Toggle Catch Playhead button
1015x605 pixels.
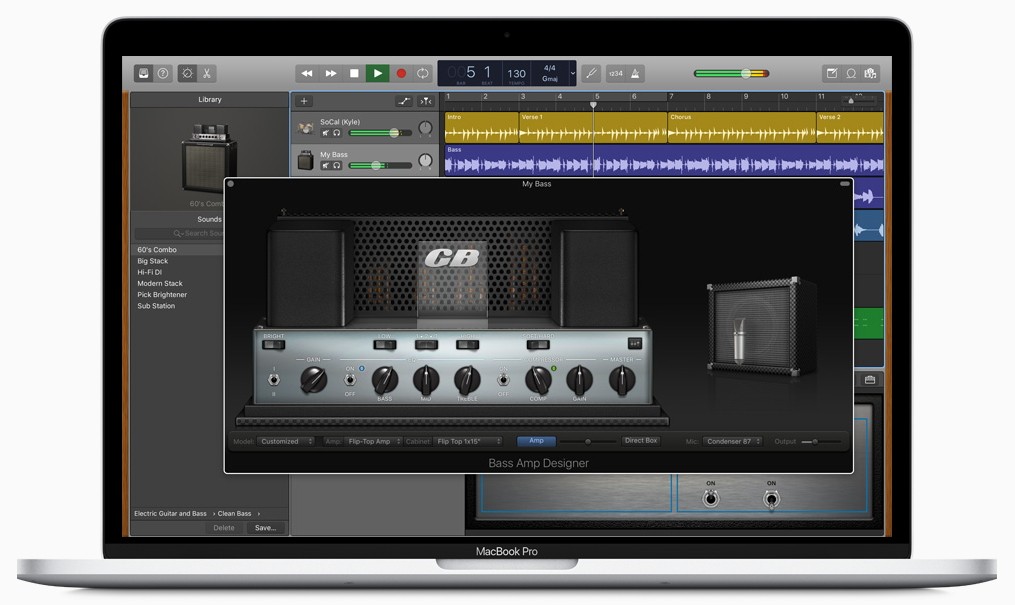(425, 101)
